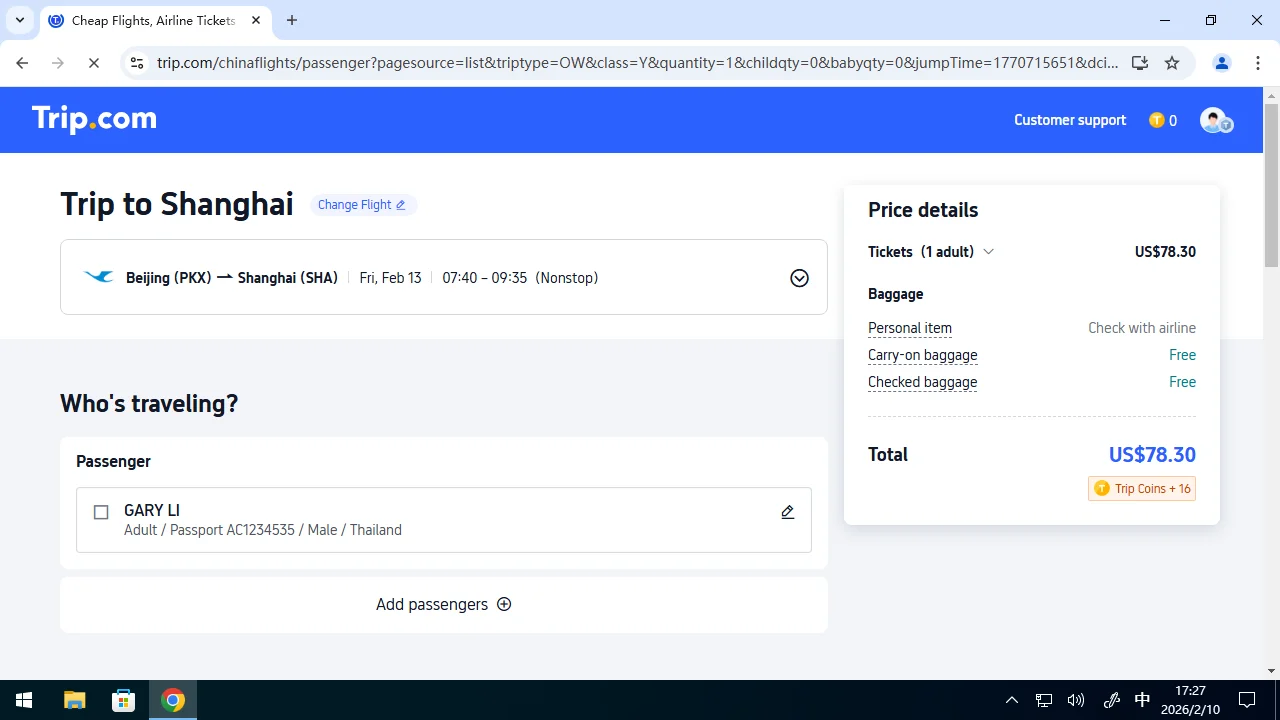Click the screen cast icon in the address bar

pos(1140,62)
